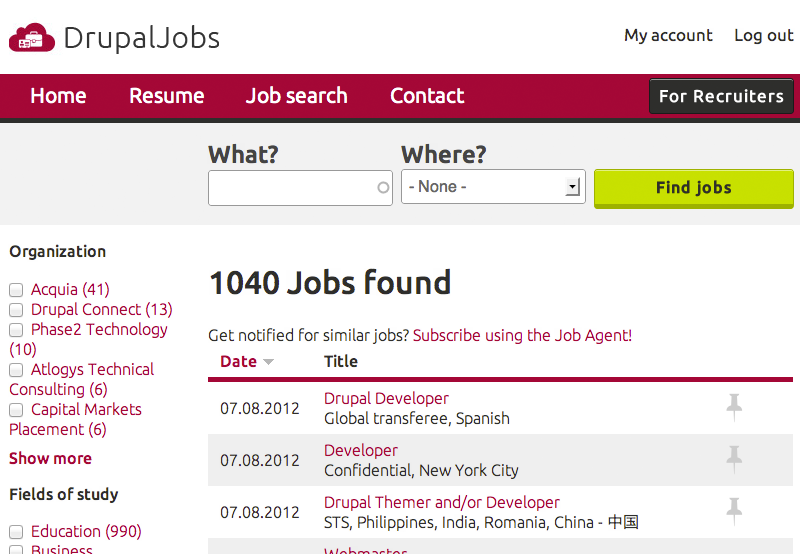800x554 pixels.
Task: Click the Education (990) filter link
Action: tap(86, 531)
